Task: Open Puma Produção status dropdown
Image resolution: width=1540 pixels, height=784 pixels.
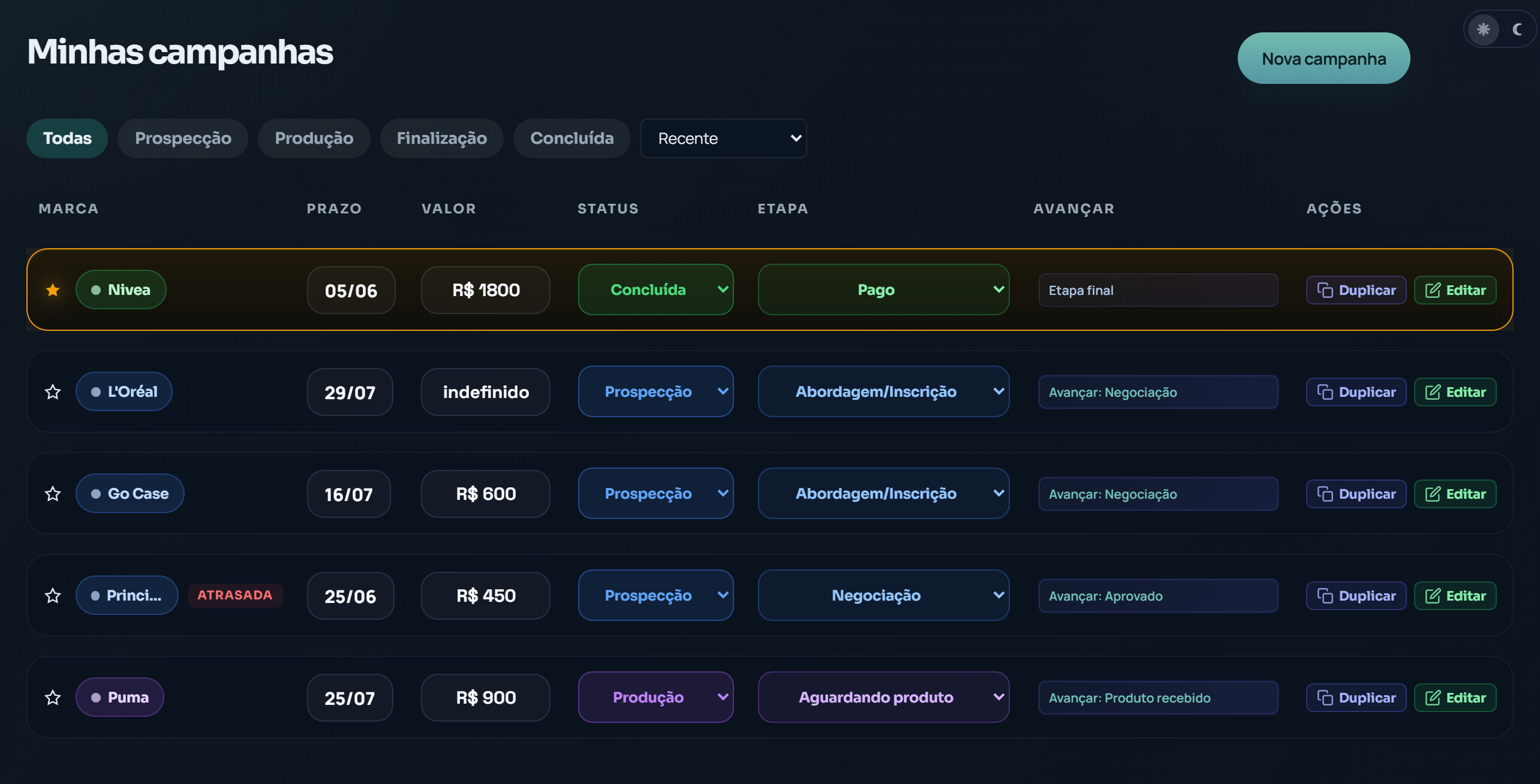Action: (656, 697)
